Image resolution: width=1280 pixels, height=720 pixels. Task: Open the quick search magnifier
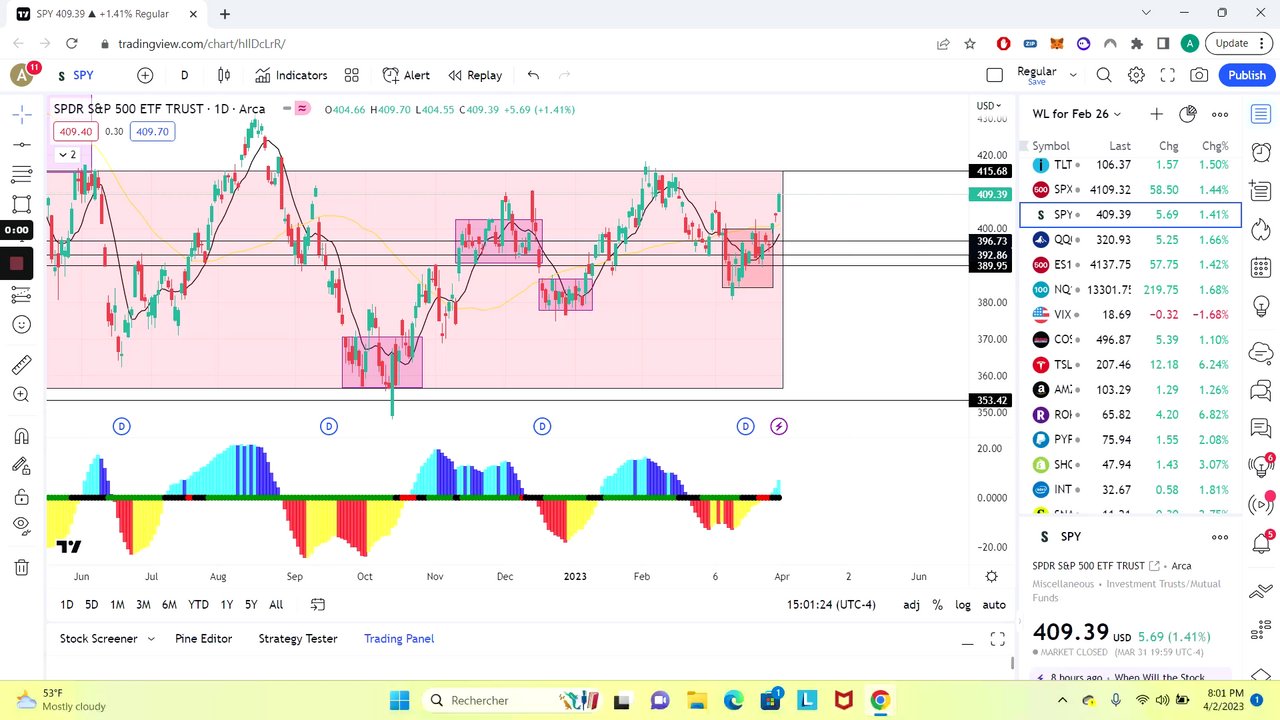pos(1104,75)
